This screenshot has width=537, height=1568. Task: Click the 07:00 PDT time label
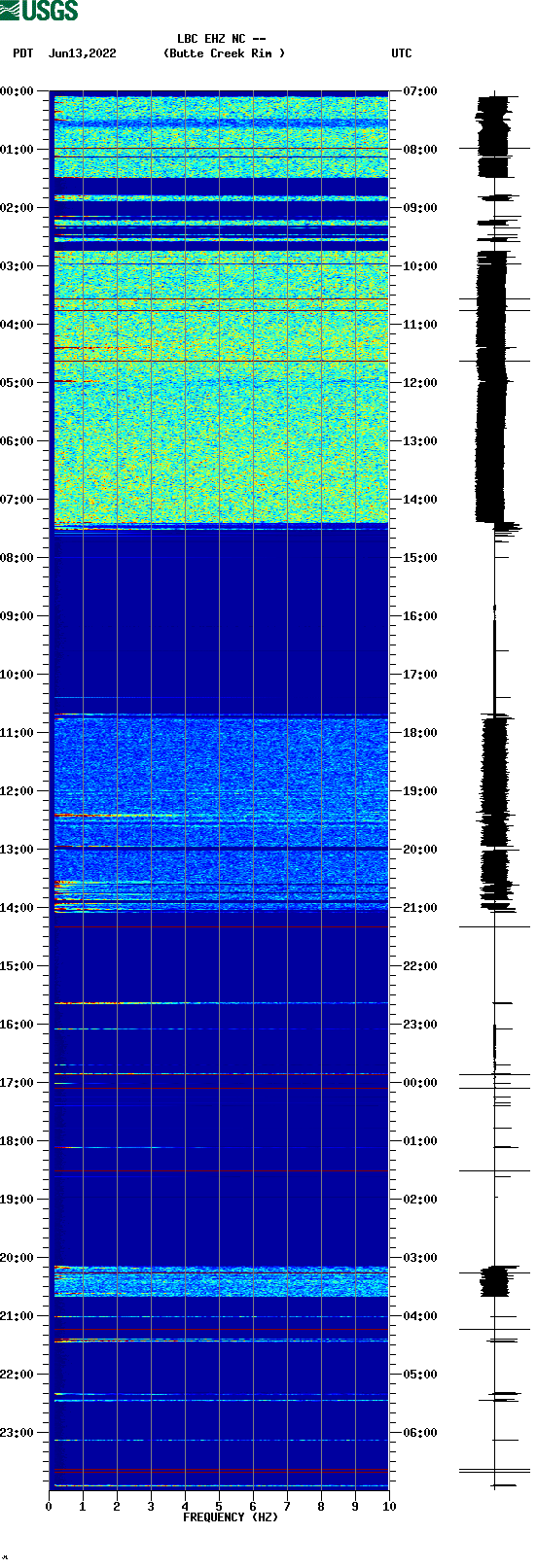[18, 500]
